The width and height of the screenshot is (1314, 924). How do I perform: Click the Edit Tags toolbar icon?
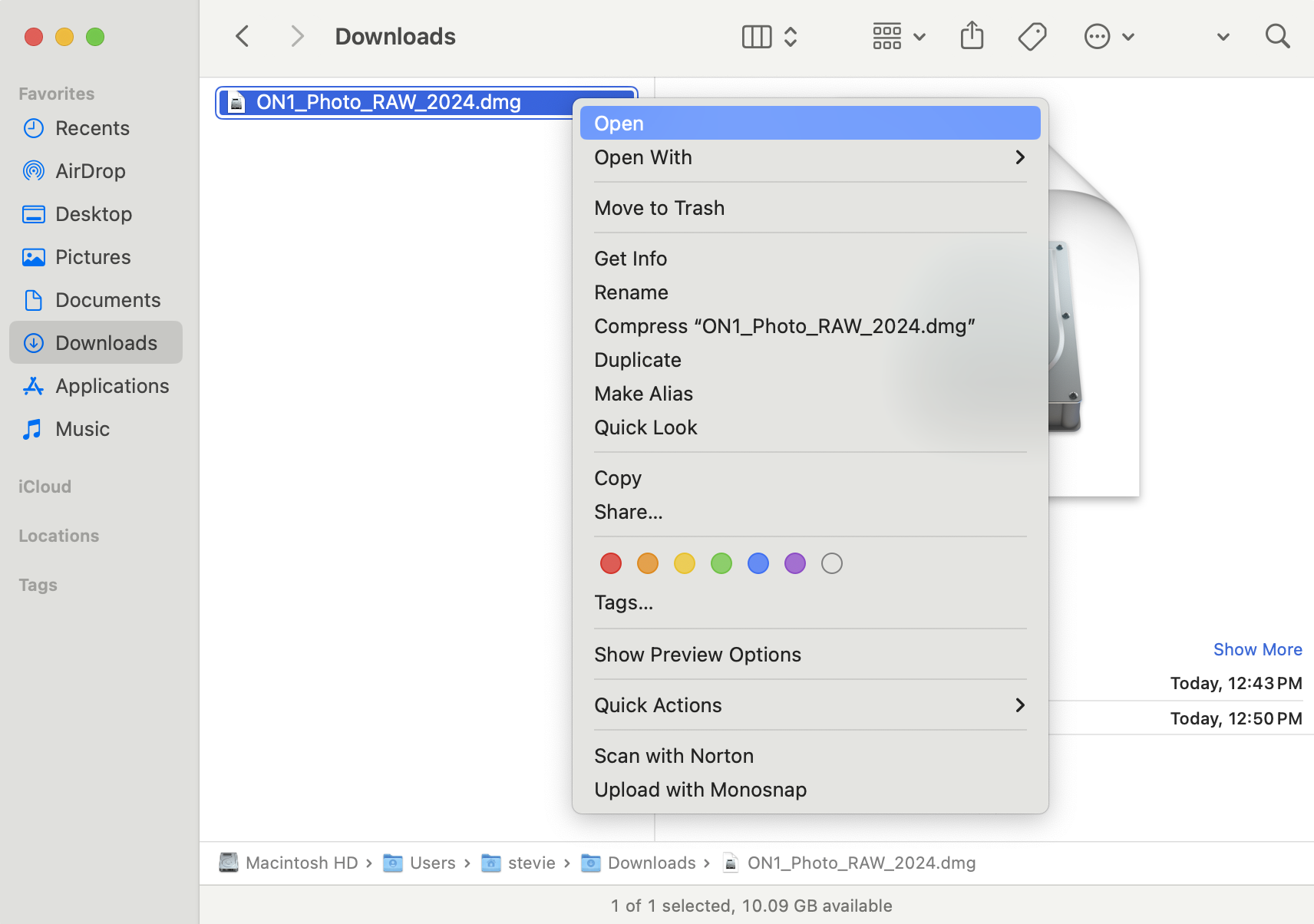(x=1032, y=36)
